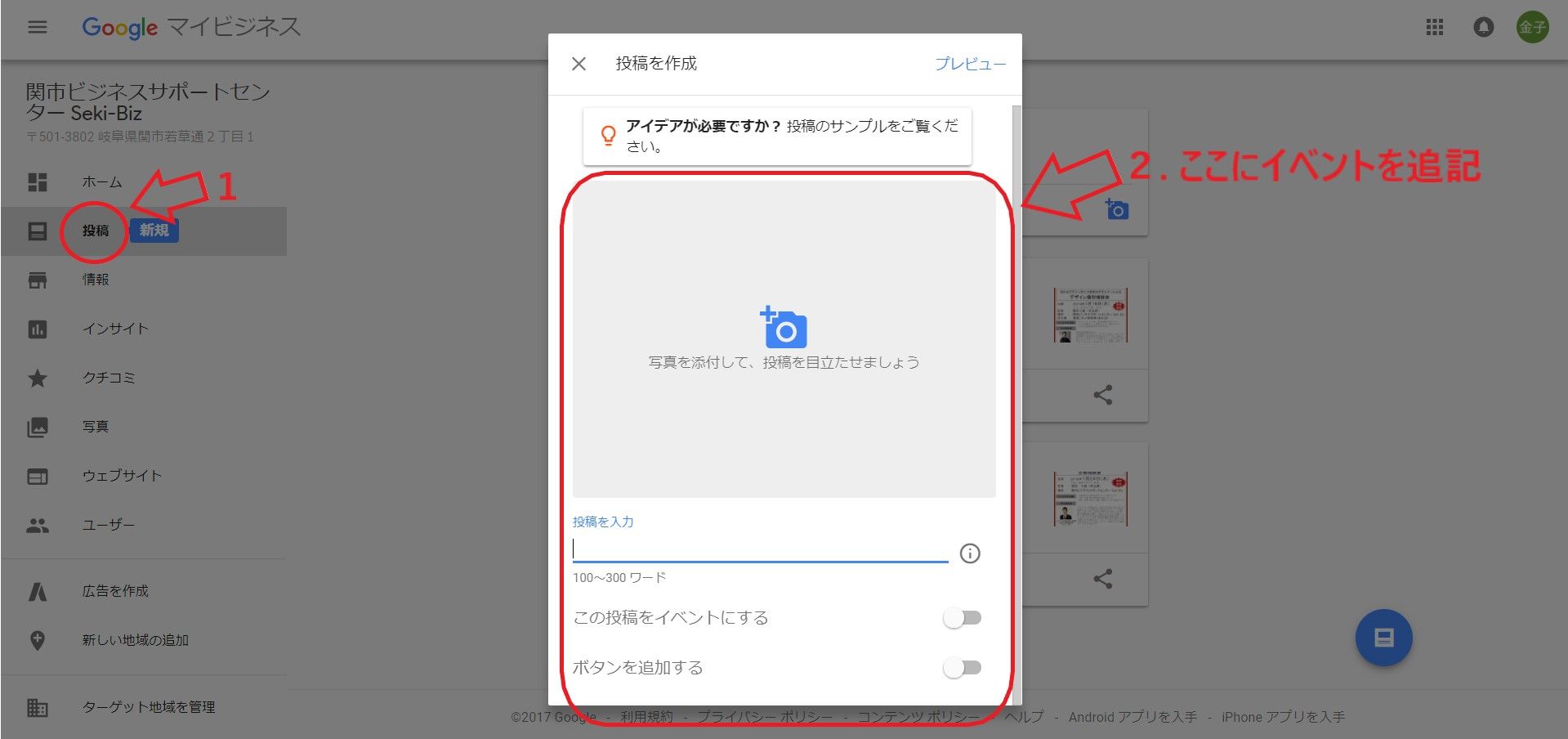The image size is (1568, 739).
Task: Click the プレビュー link
Action: [x=970, y=64]
